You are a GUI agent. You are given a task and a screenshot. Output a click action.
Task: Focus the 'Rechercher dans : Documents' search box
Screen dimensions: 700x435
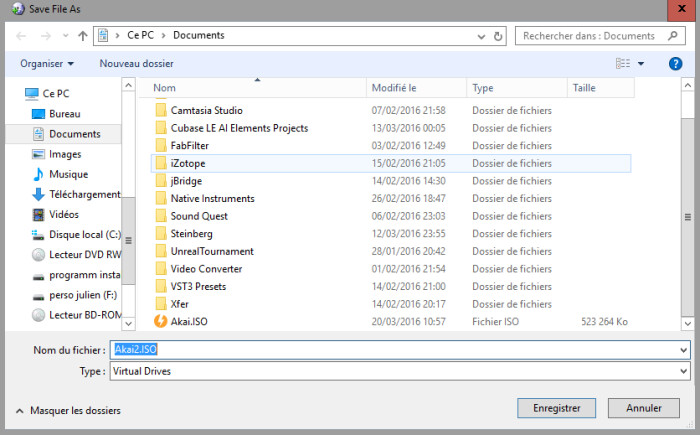tap(600, 36)
